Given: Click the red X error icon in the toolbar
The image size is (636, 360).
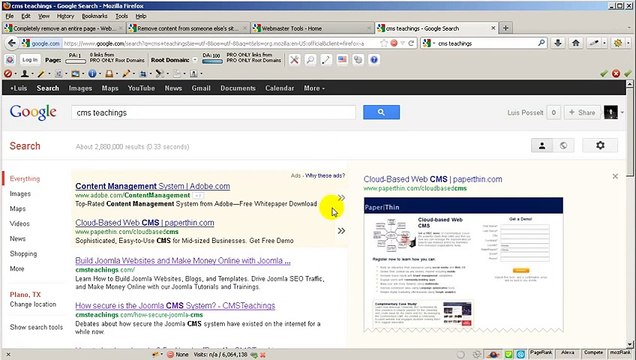Looking at the screenshot, I should coord(616,73).
